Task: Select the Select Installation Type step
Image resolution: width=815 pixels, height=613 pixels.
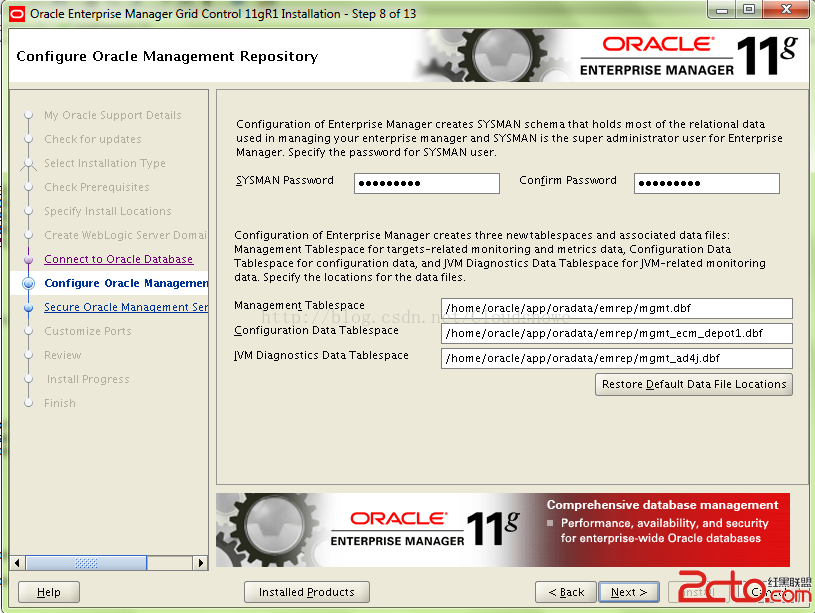Action: click(x=105, y=163)
